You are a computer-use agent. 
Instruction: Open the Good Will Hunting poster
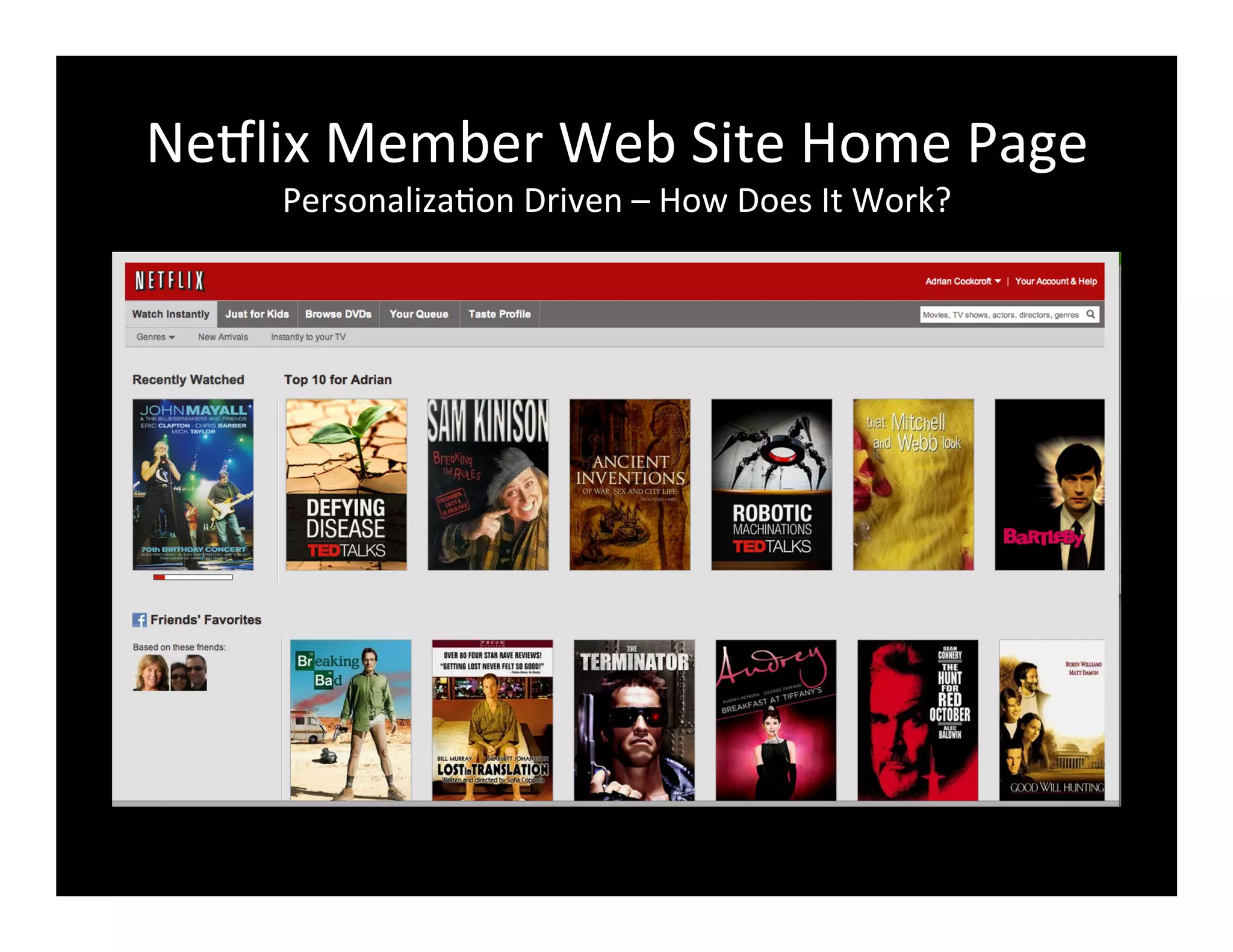[x=1052, y=720]
